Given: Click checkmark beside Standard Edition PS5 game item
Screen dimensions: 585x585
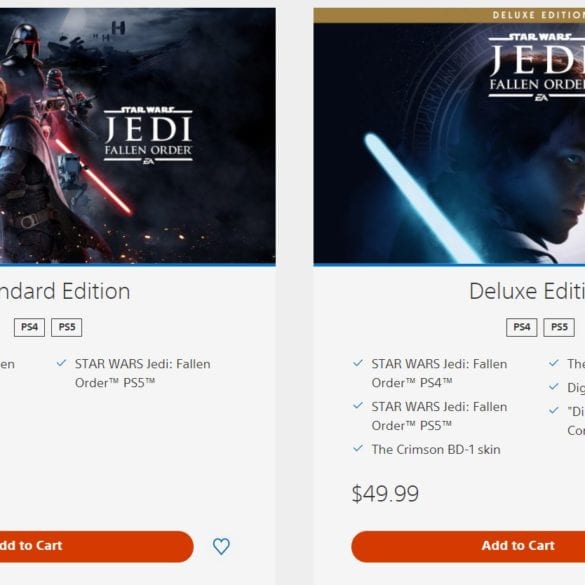Looking at the screenshot, I should pos(61,363).
